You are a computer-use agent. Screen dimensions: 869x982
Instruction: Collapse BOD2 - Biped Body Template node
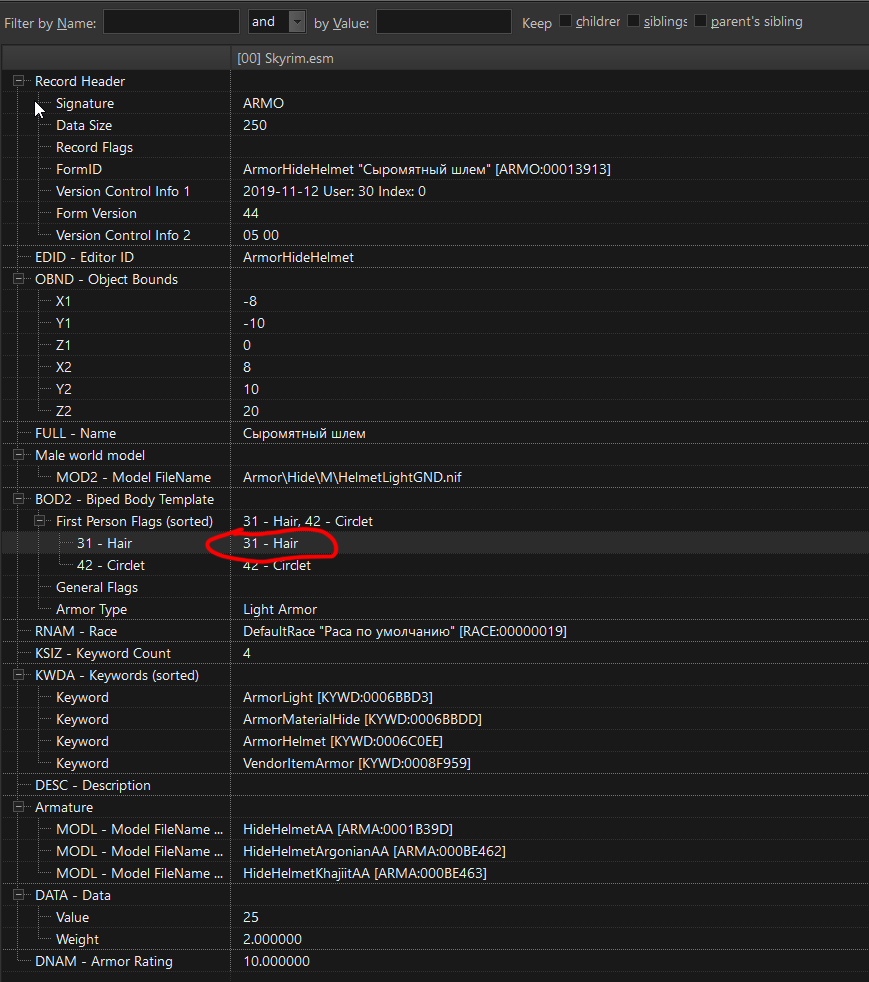[x=19, y=499]
